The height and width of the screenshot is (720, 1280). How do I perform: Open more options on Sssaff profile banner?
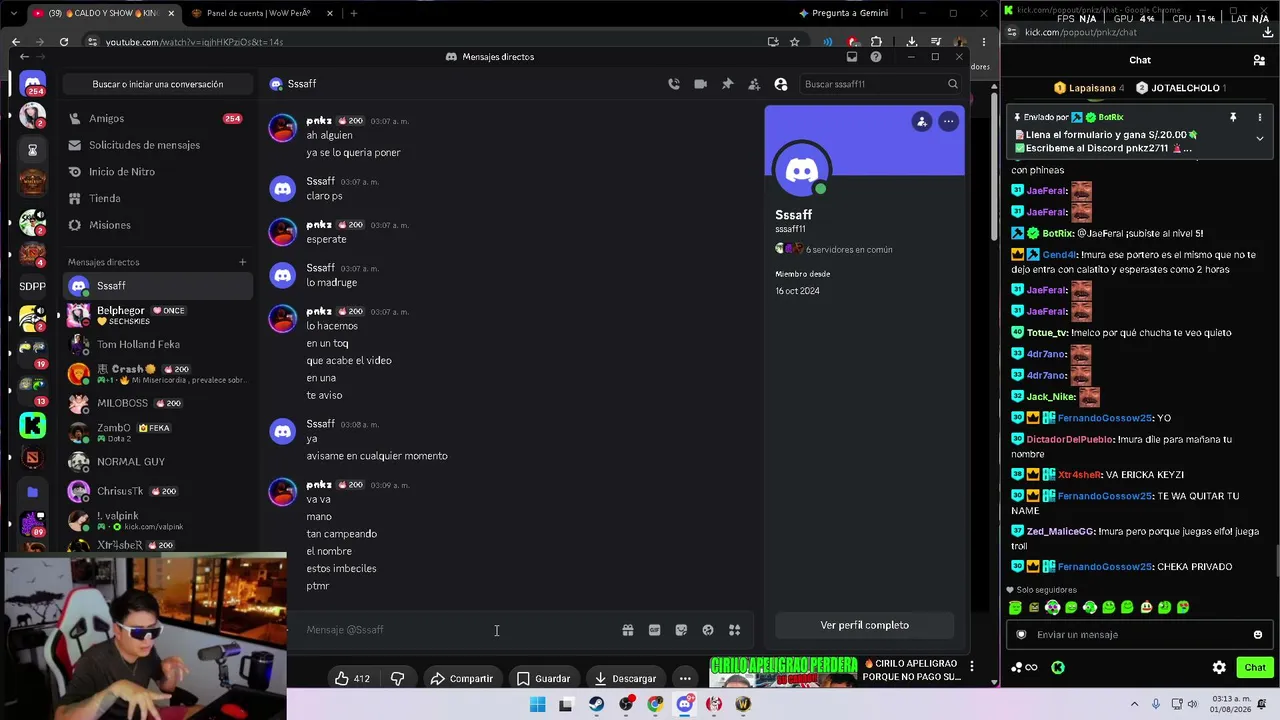[x=948, y=121]
